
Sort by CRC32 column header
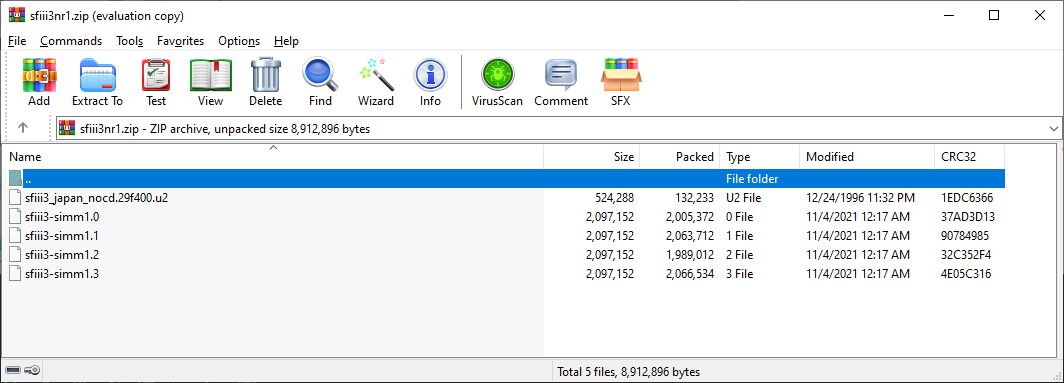tap(970, 157)
